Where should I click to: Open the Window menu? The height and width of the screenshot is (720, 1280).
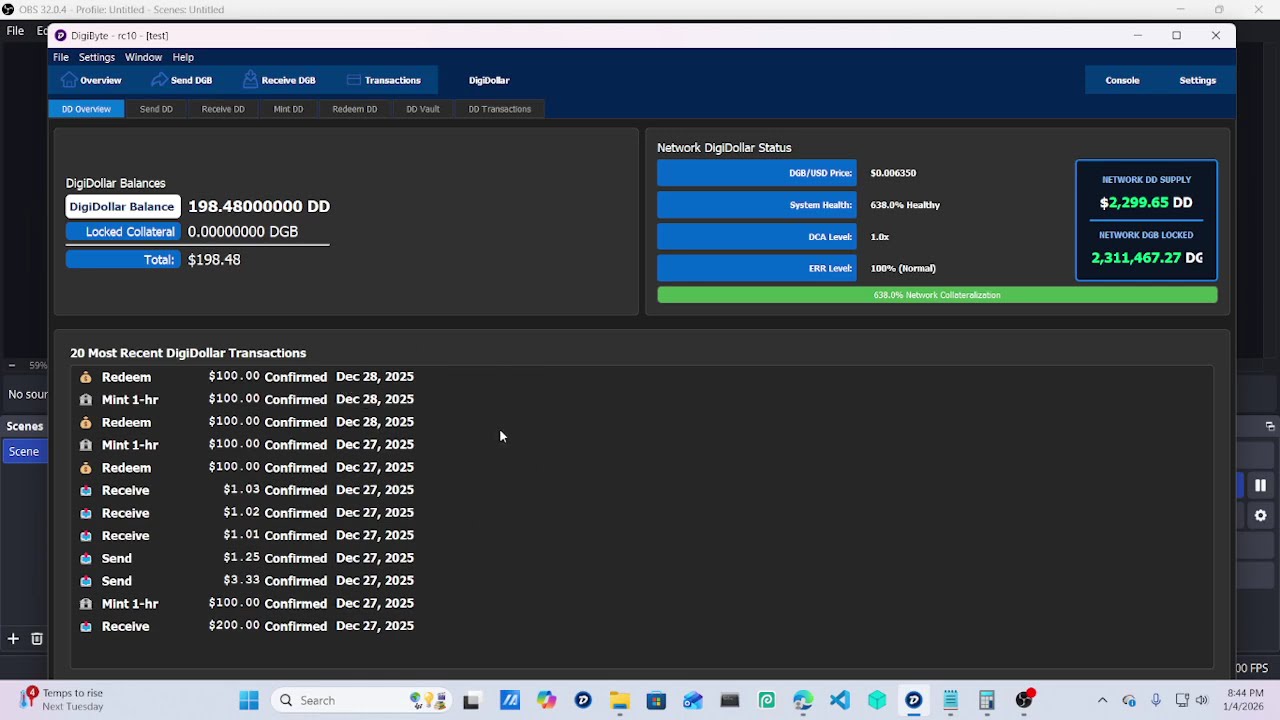tap(143, 57)
